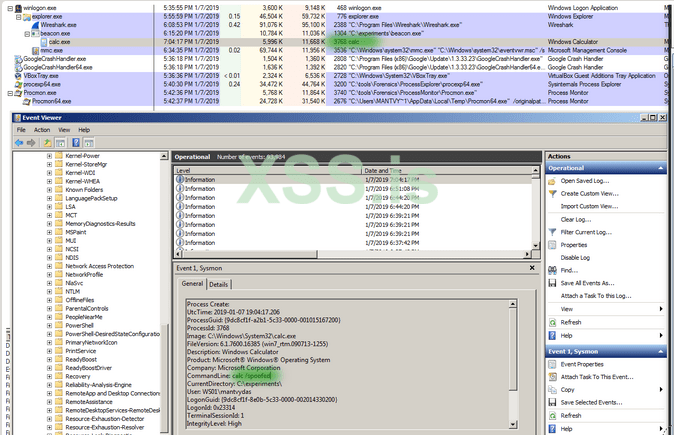Select the GoogleCrashHandler64.exe process row

335,67
